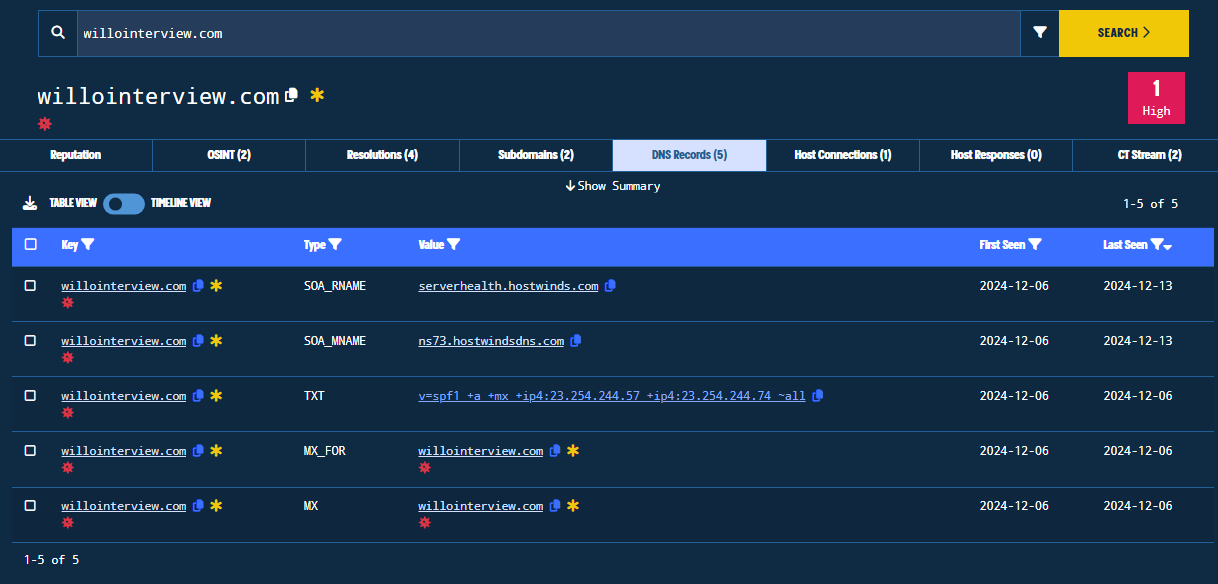The height and width of the screenshot is (584, 1218).
Task: Filter by the Last Seen column
Action: (x=1157, y=244)
